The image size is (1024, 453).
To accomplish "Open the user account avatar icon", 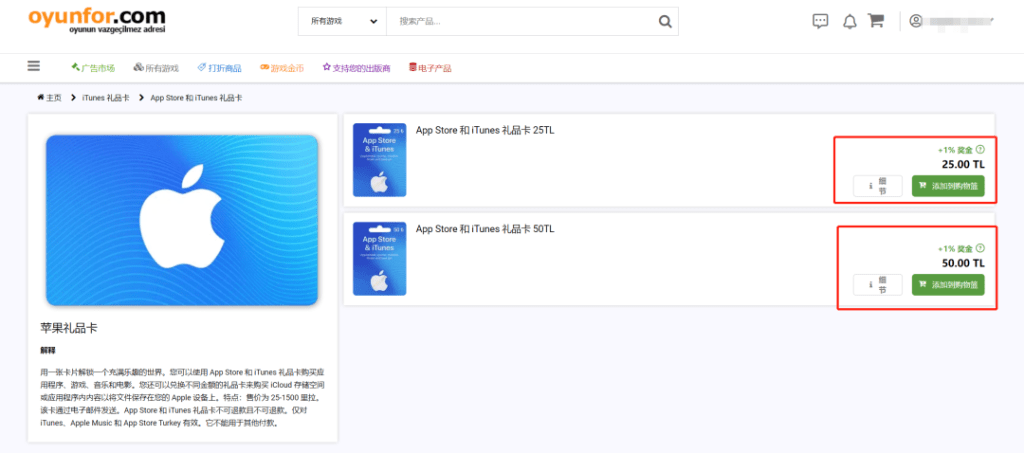I will 916,21.
